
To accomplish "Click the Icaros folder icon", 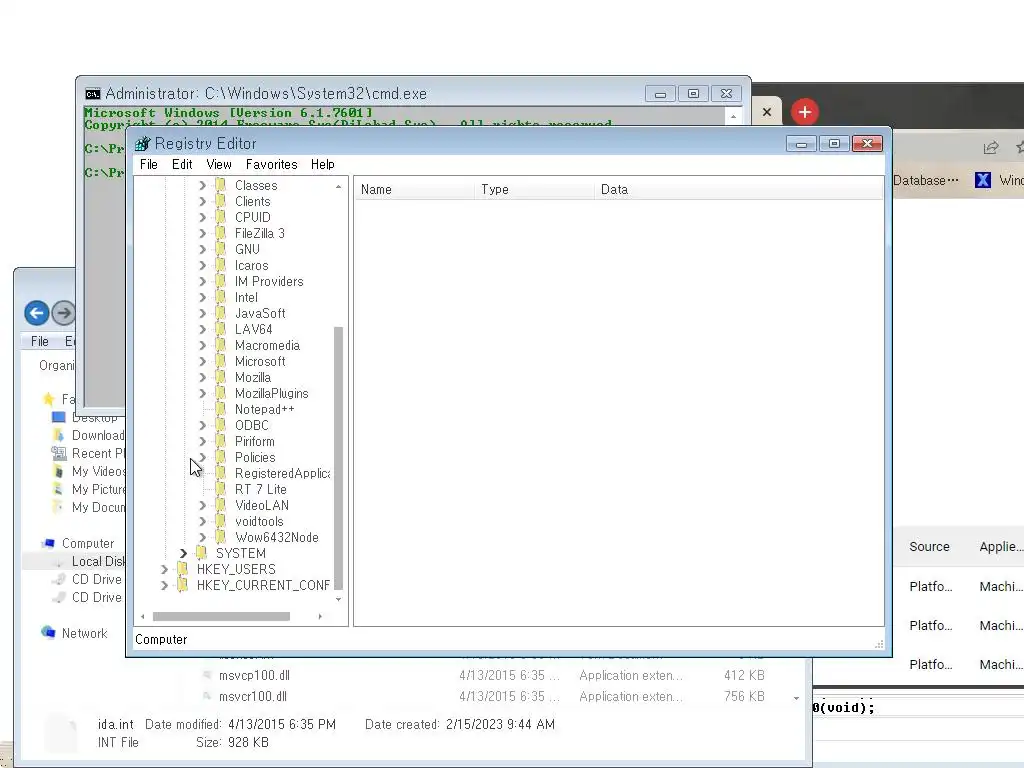I will click(x=221, y=265).
